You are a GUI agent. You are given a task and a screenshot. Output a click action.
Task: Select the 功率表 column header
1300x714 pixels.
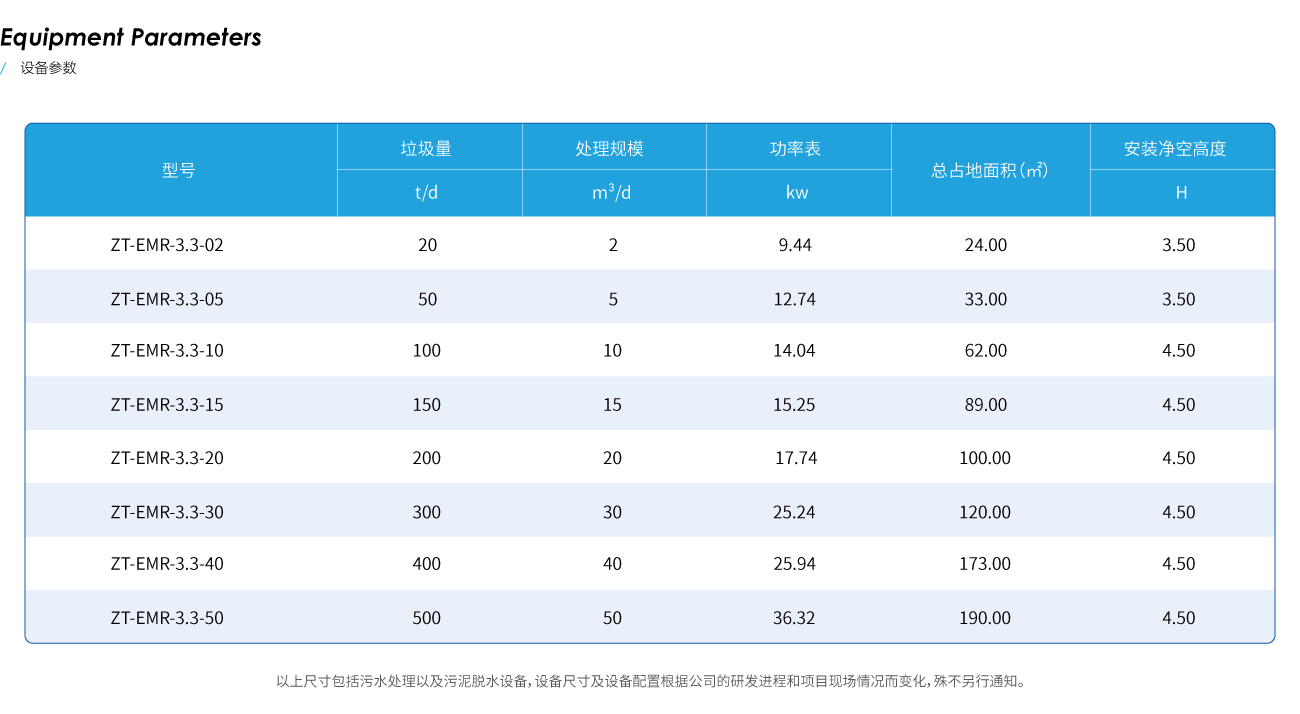797,147
